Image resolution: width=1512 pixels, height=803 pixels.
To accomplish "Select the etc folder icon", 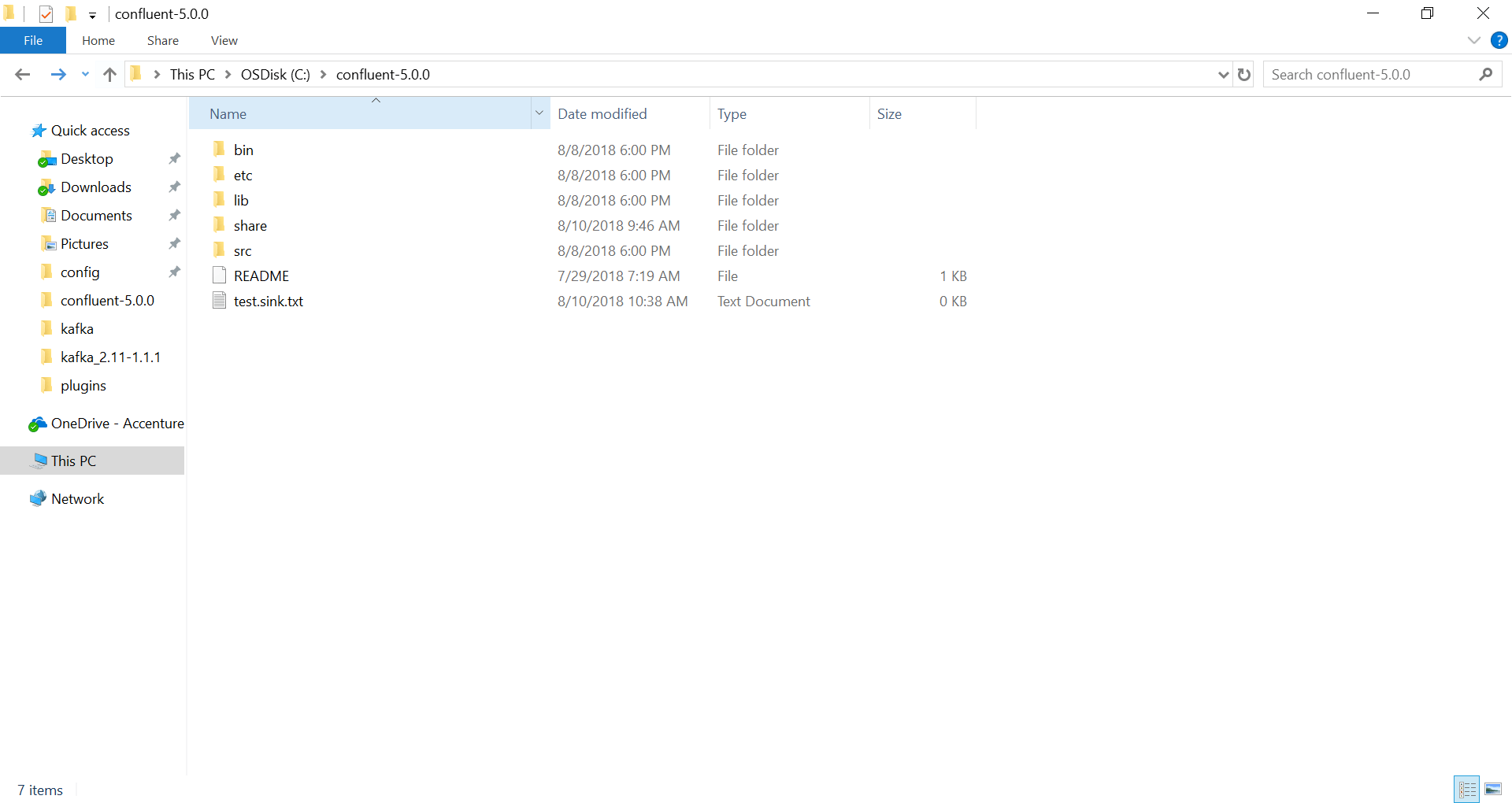I will pyautogui.click(x=220, y=174).
